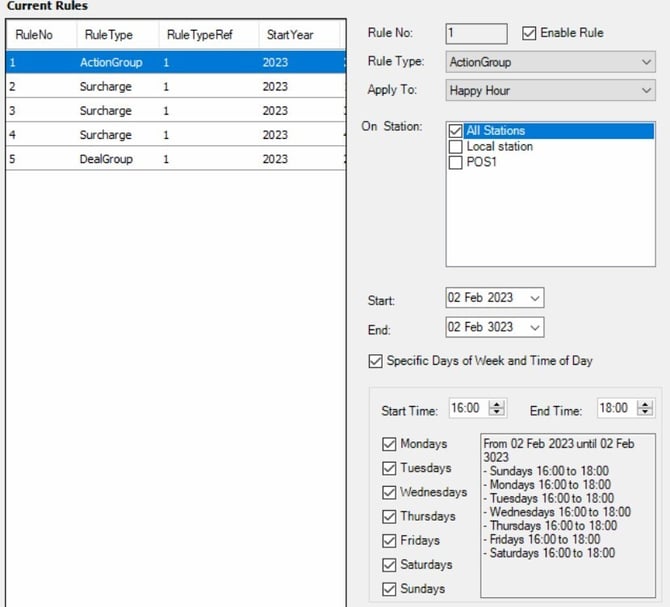Check the POS1 station checkbox
Viewport: 670px width, 607px height.
[455, 162]
